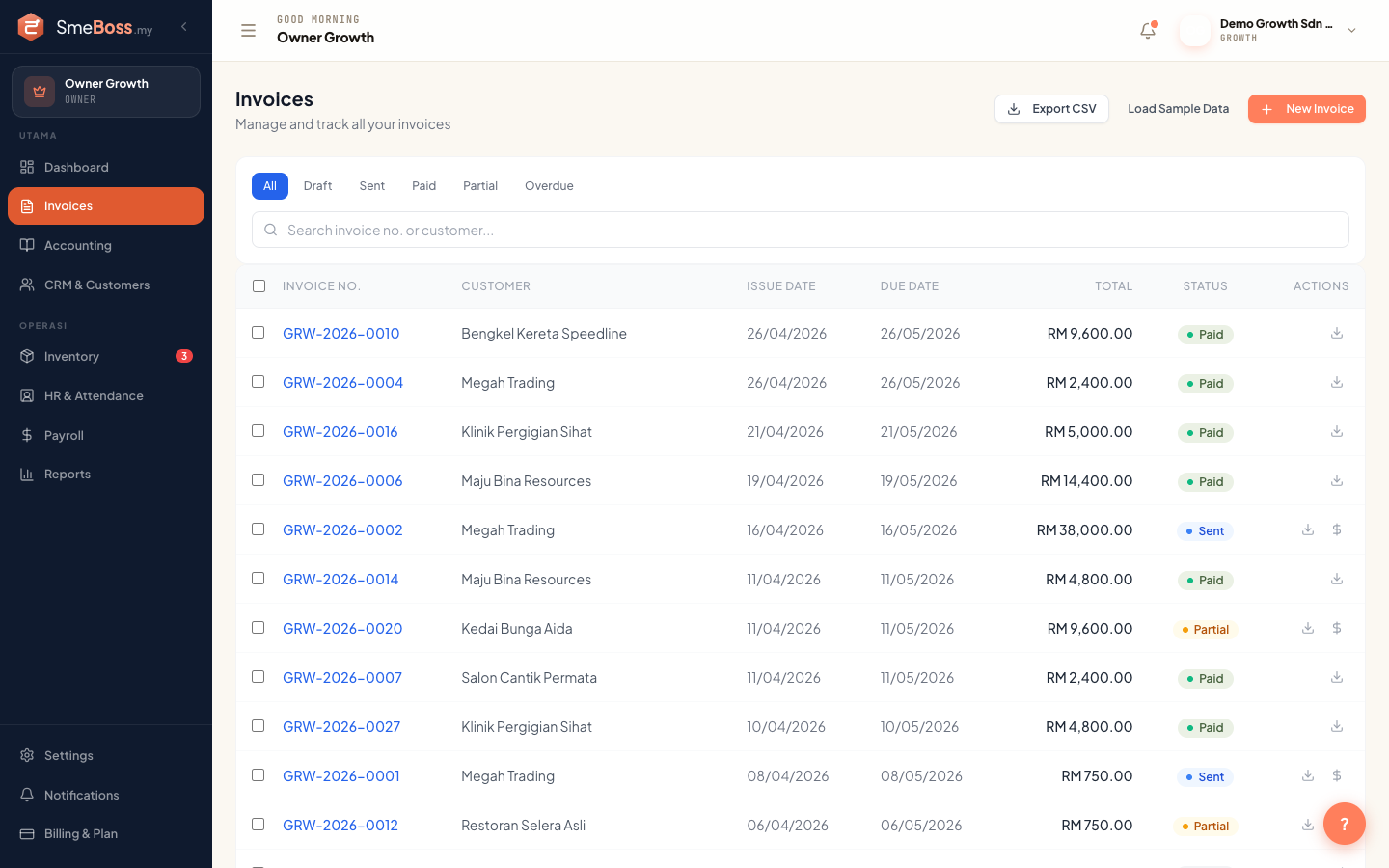This screenshot has width=1389, height=868.
Task: Open invoice link GRW-2026-0027
Action: pyautogui.click(x=341, y=727)
